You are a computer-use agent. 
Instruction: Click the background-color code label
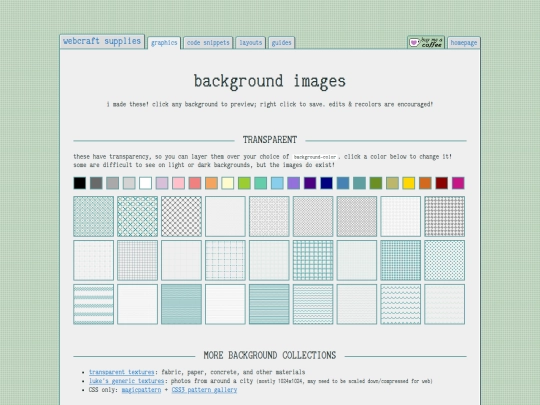click(315, 157)
